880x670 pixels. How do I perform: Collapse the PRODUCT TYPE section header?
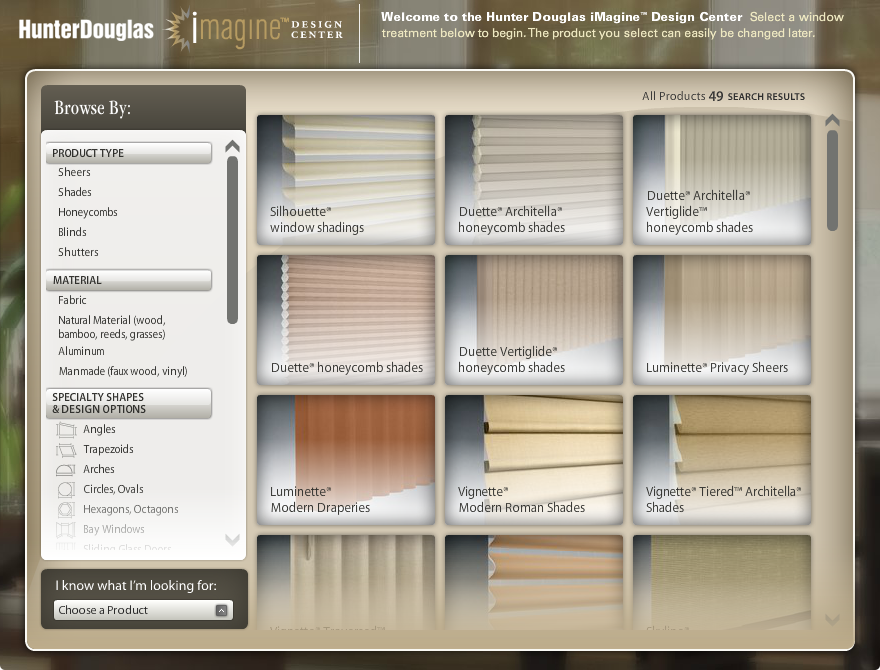[x=129, y=153]
